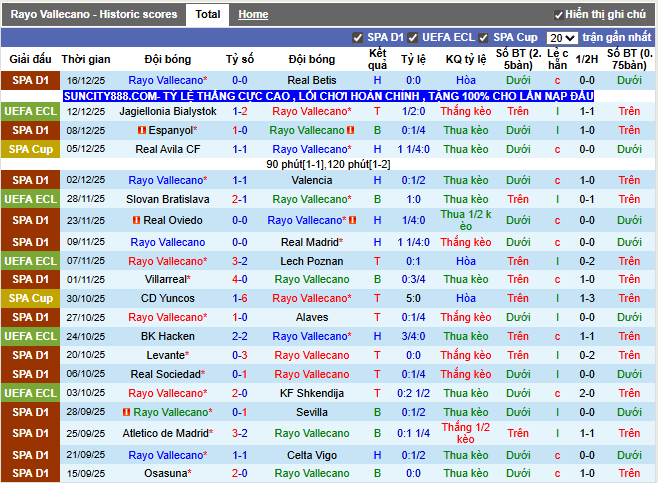The height and width of the screenshot is (483, 658).
Task: Open Jagiellonia Bialystok team link
Action: pos(168,111)
